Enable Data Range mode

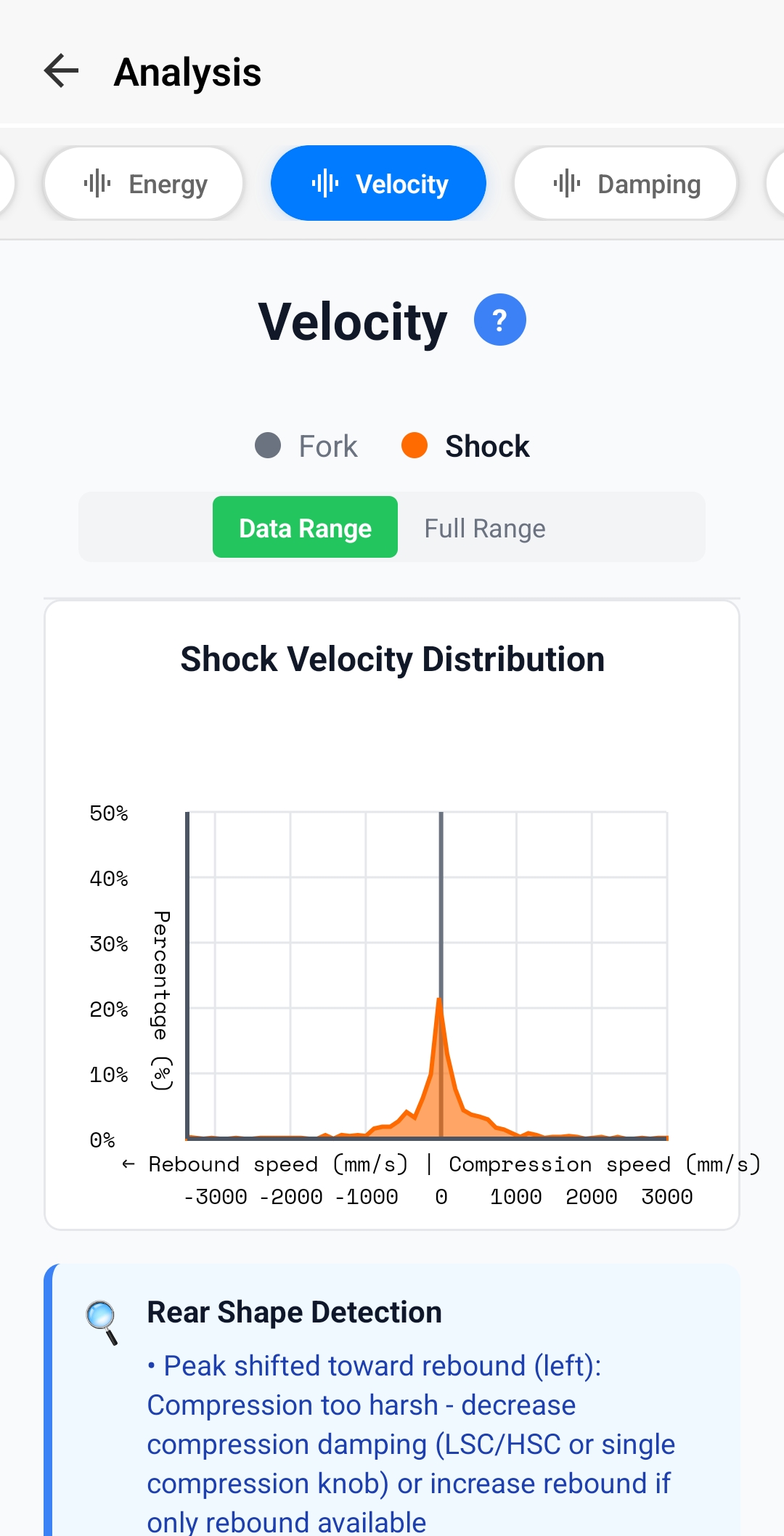(305, 527)
